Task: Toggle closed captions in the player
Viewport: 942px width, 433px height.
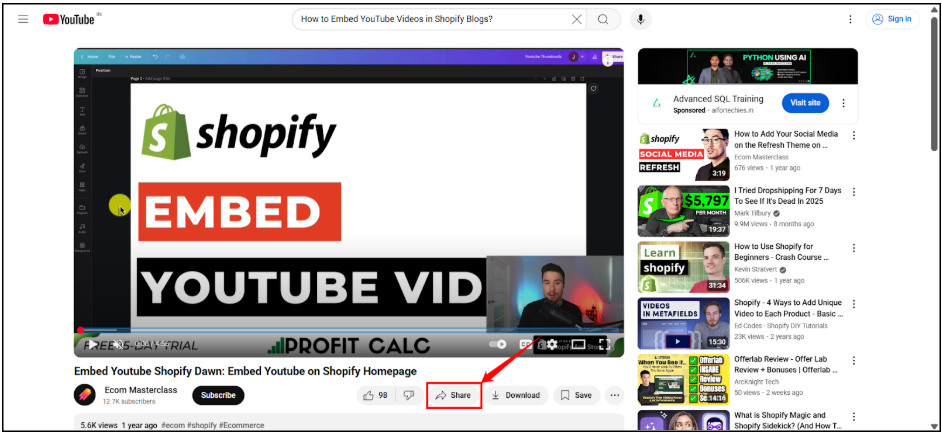Action: (x=526, y=344)
